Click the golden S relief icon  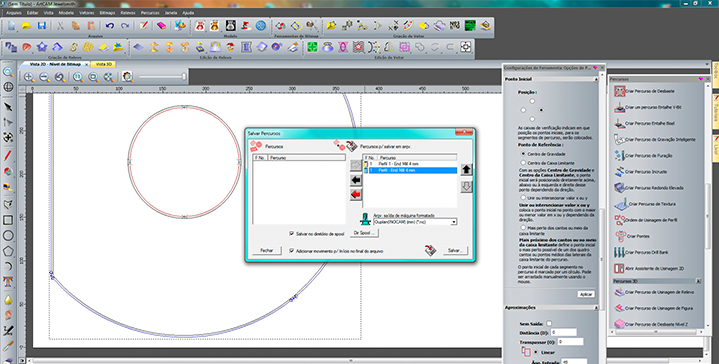coord(73,47)
